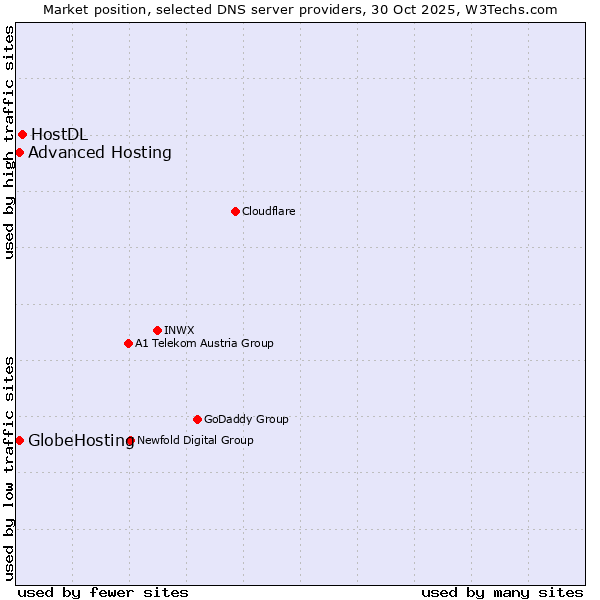Select the INWX text label
600x600 pixels.
[179, 330]
